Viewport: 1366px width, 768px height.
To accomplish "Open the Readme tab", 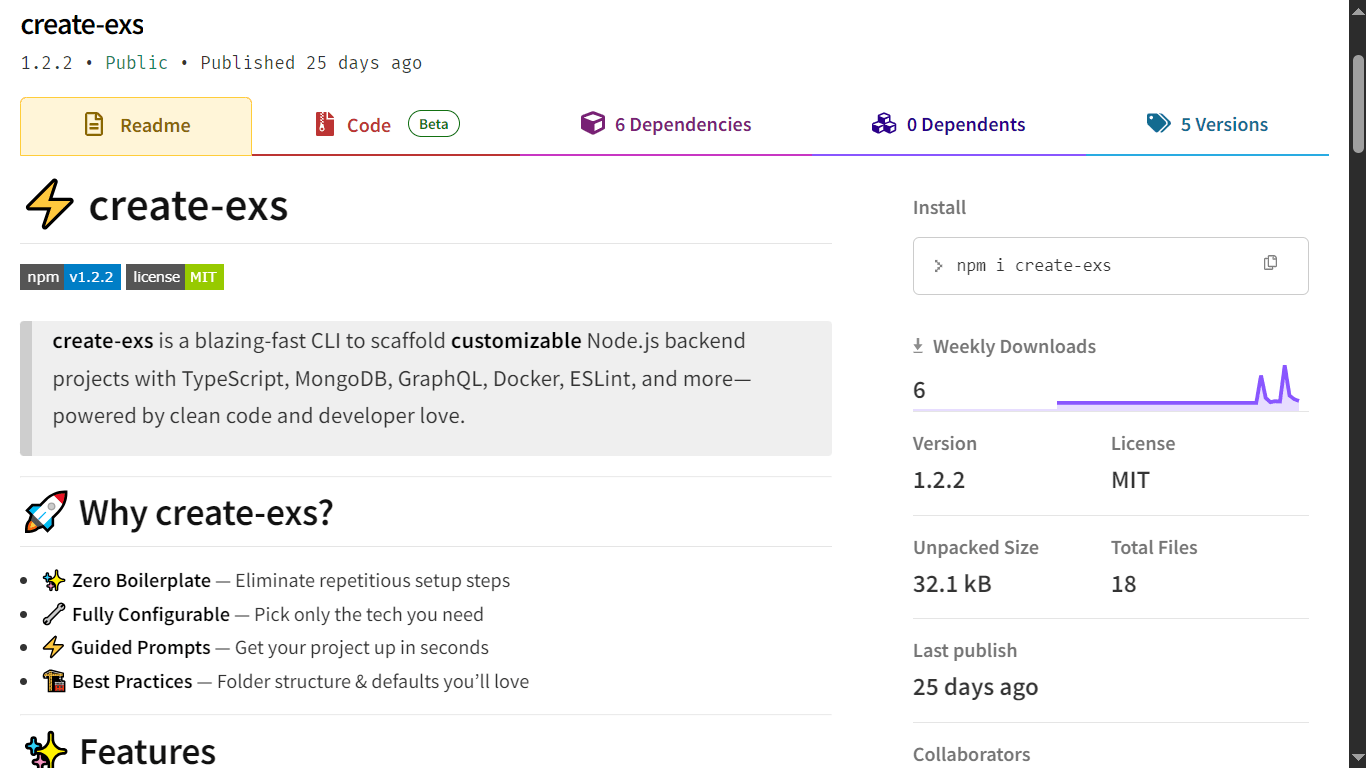I will (136, 126).
